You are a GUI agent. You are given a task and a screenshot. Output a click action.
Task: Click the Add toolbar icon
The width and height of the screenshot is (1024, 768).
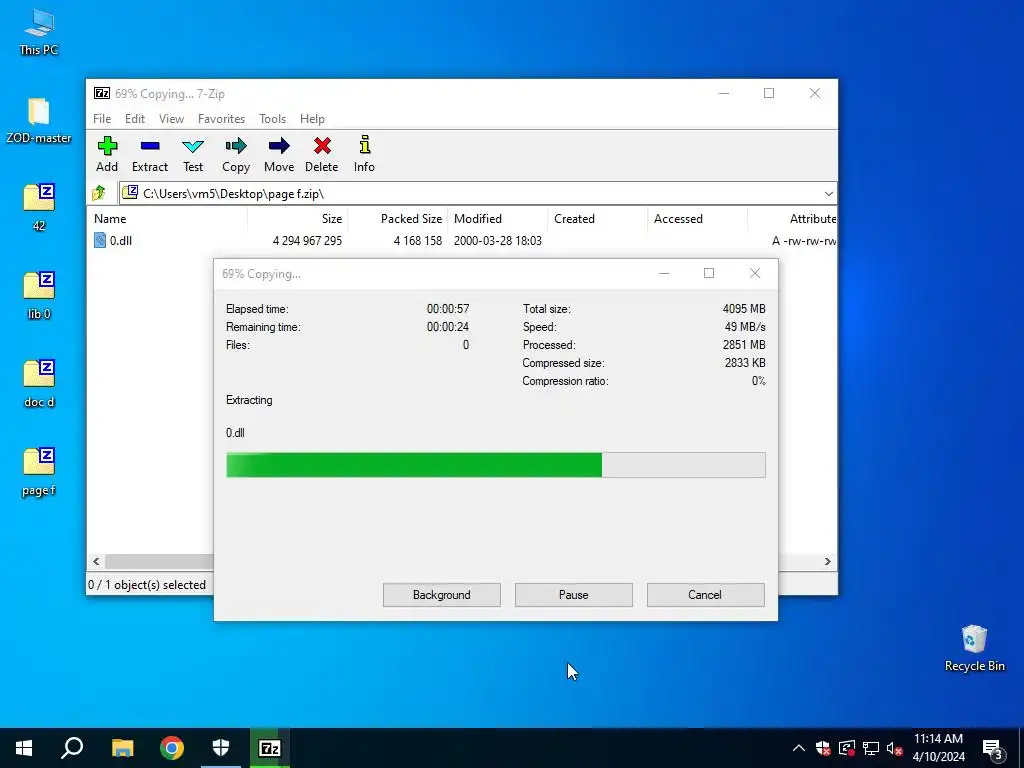107,154
